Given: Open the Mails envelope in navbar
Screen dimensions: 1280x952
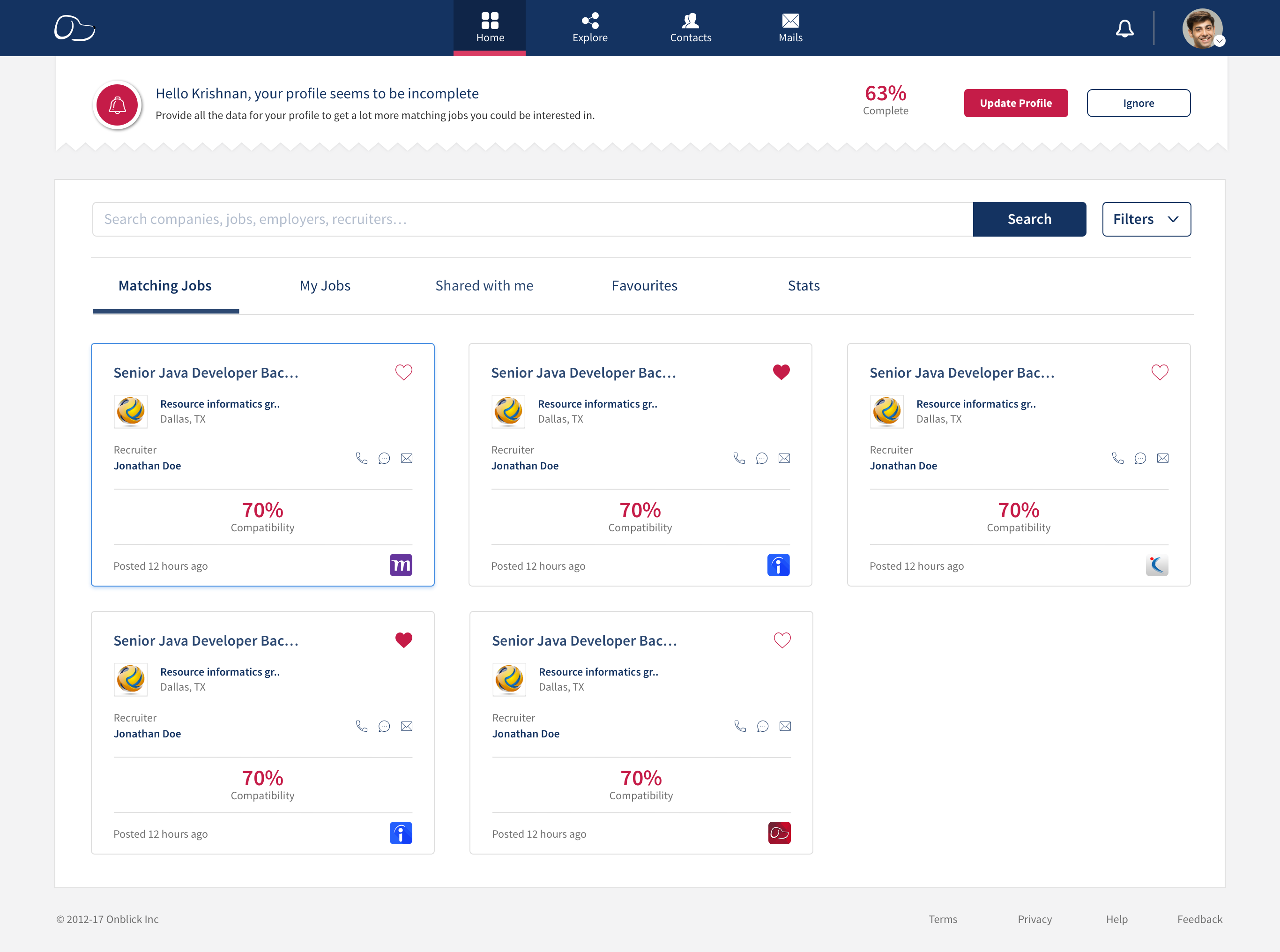Looking at the screenshot, I should tap(790, 22).
